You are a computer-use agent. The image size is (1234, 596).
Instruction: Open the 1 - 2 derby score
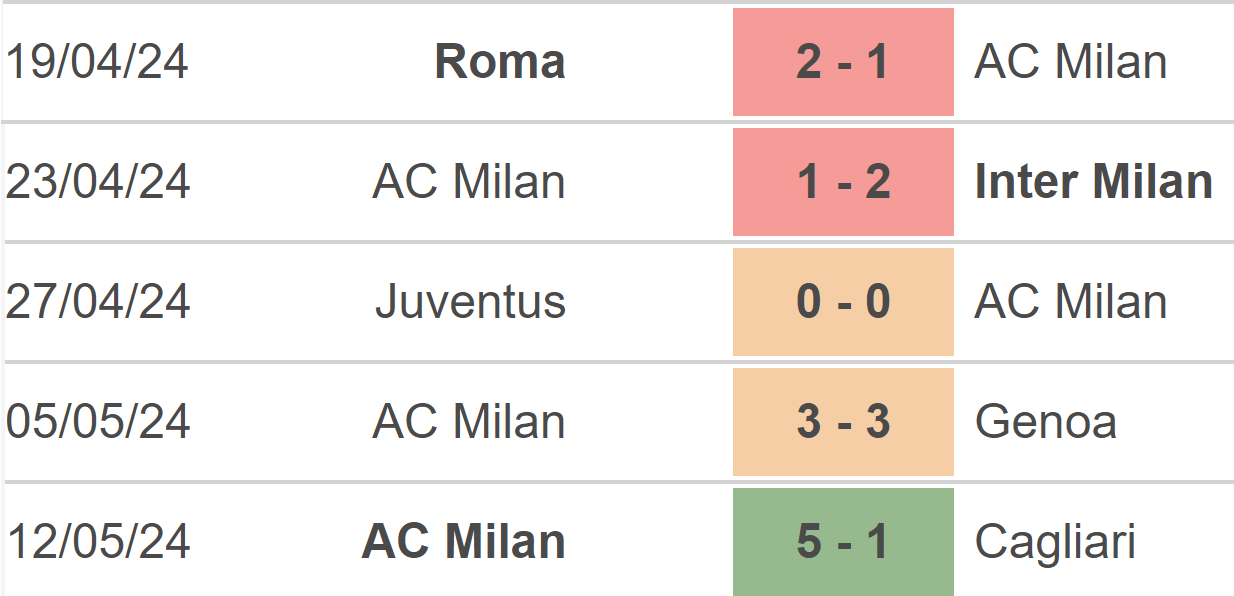point(843,182)
